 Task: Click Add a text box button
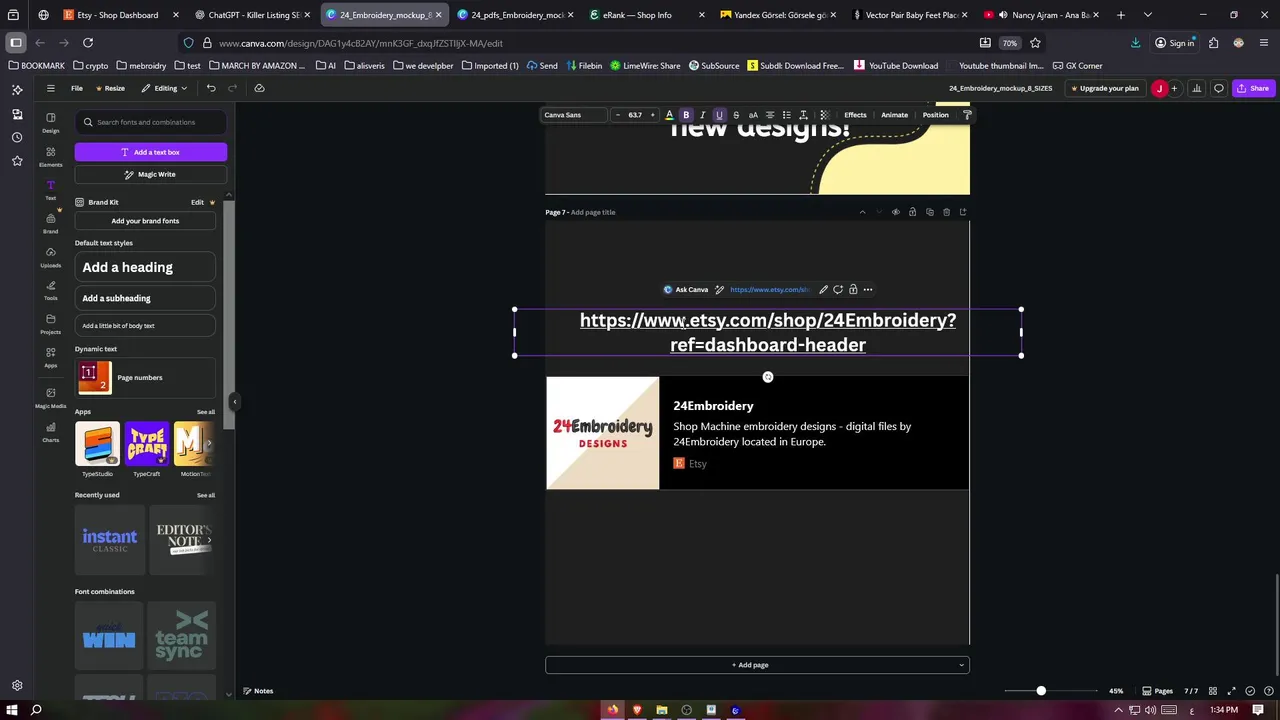point(151,152)
